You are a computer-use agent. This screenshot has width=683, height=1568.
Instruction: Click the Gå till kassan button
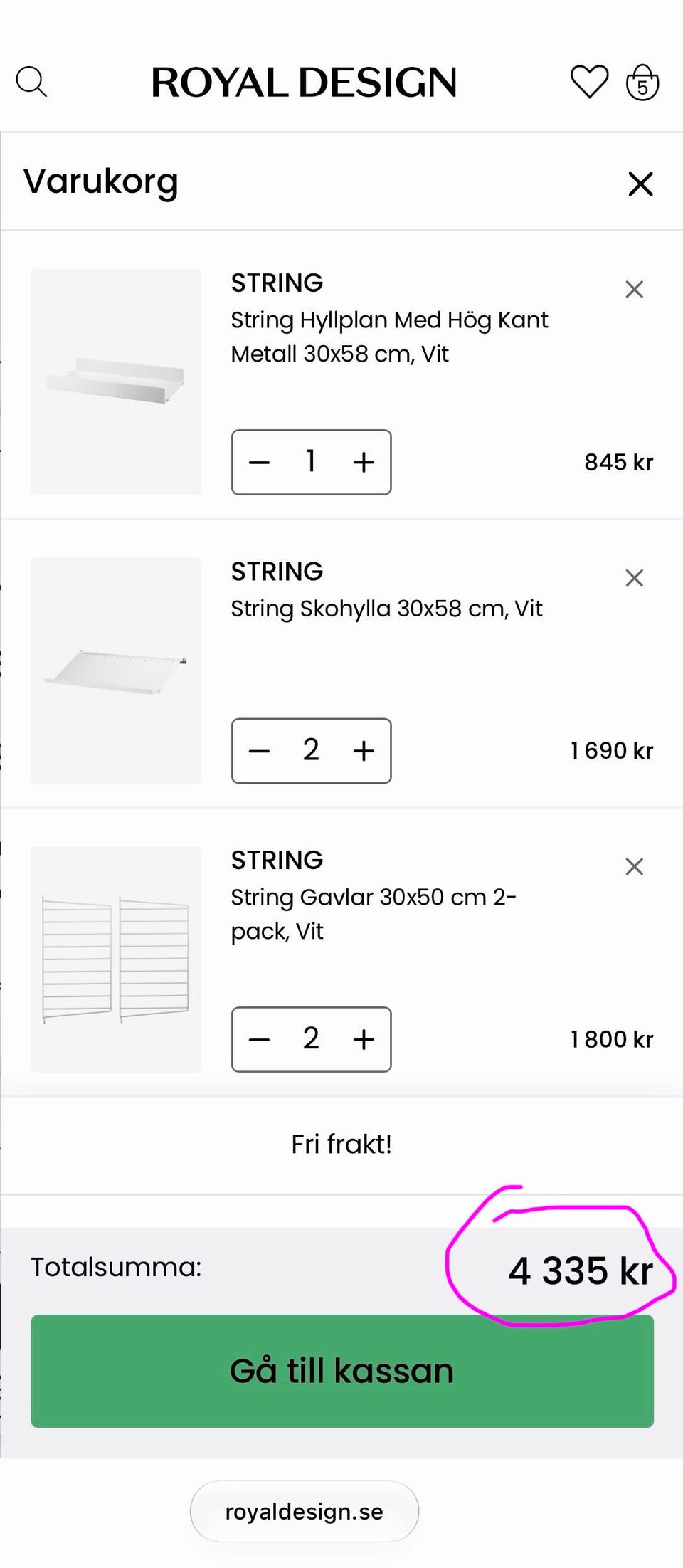point(342,1371)
